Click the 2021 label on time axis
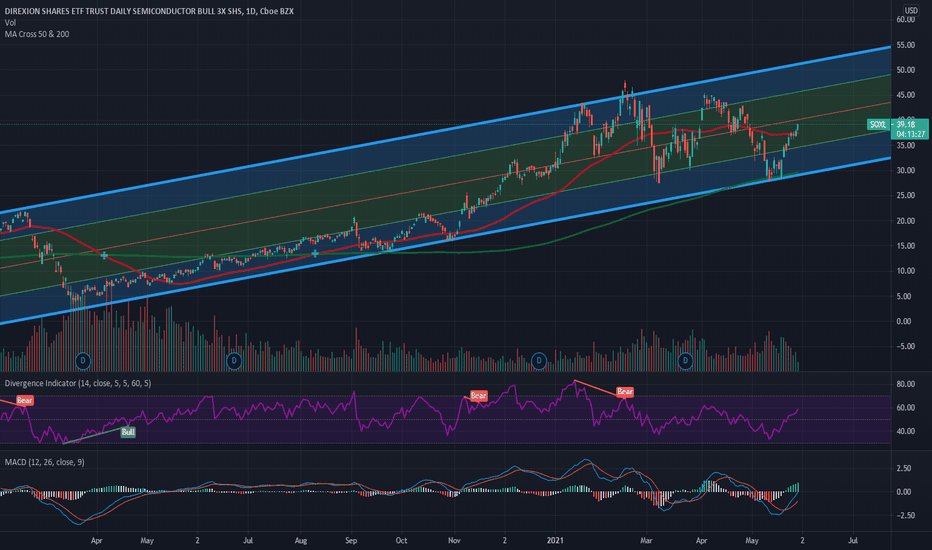This screenshot has width=932, height=550. pos(555,540)
